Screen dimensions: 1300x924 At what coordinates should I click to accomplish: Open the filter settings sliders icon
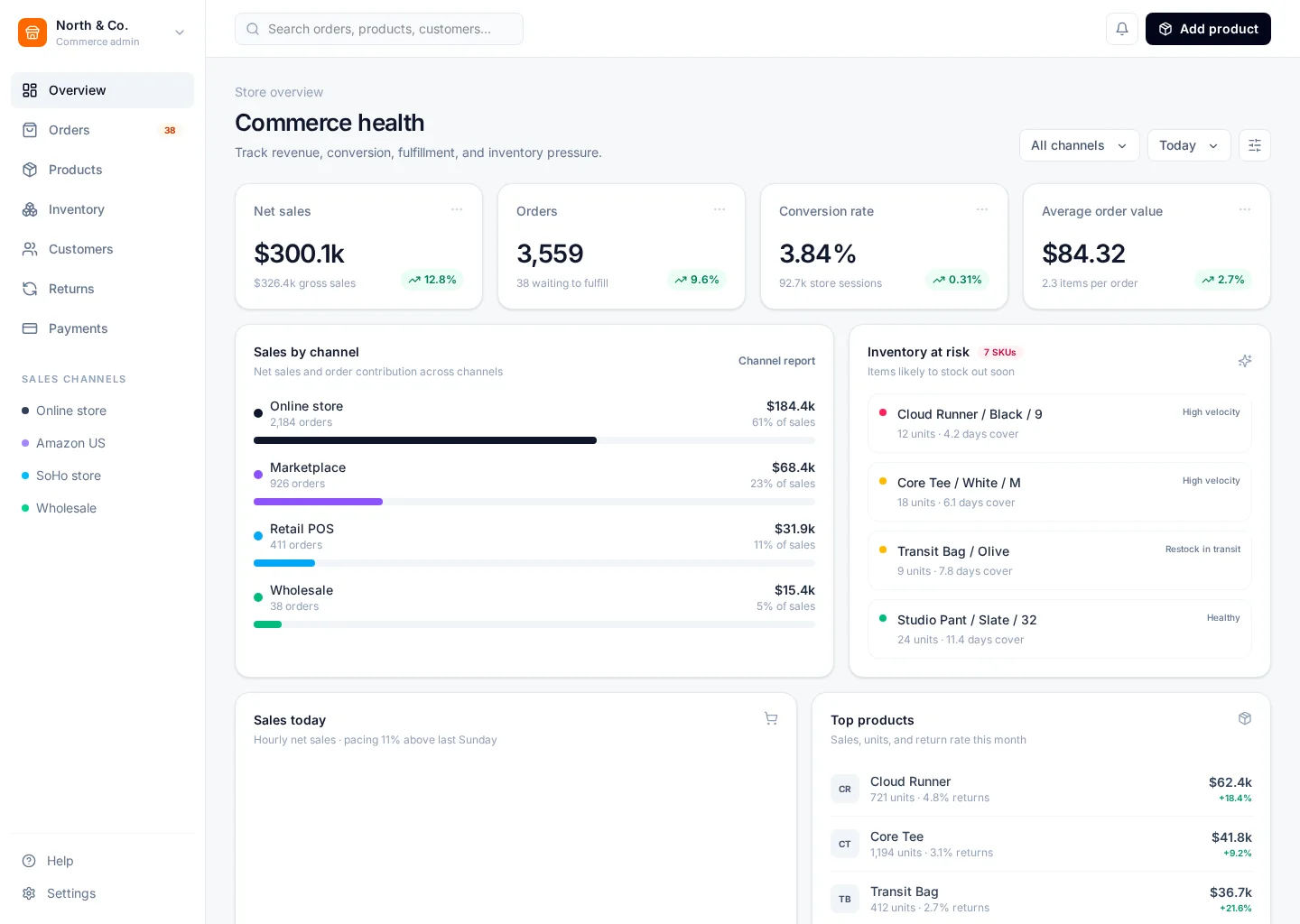(x=1255, y=145)
